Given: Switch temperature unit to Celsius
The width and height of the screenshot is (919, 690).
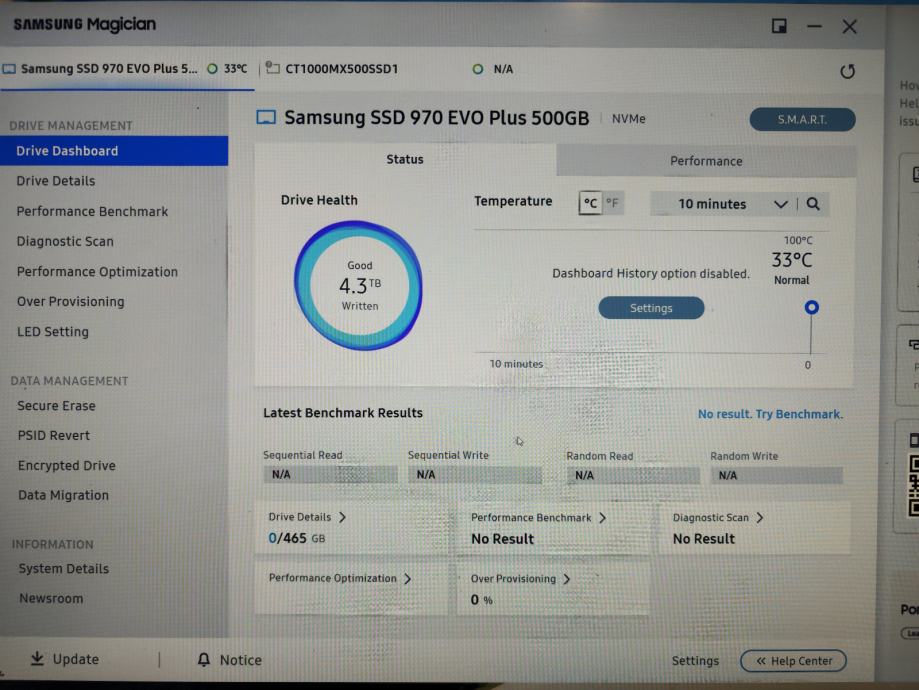Looking at the screenshot, I should [x=590, y=203].
